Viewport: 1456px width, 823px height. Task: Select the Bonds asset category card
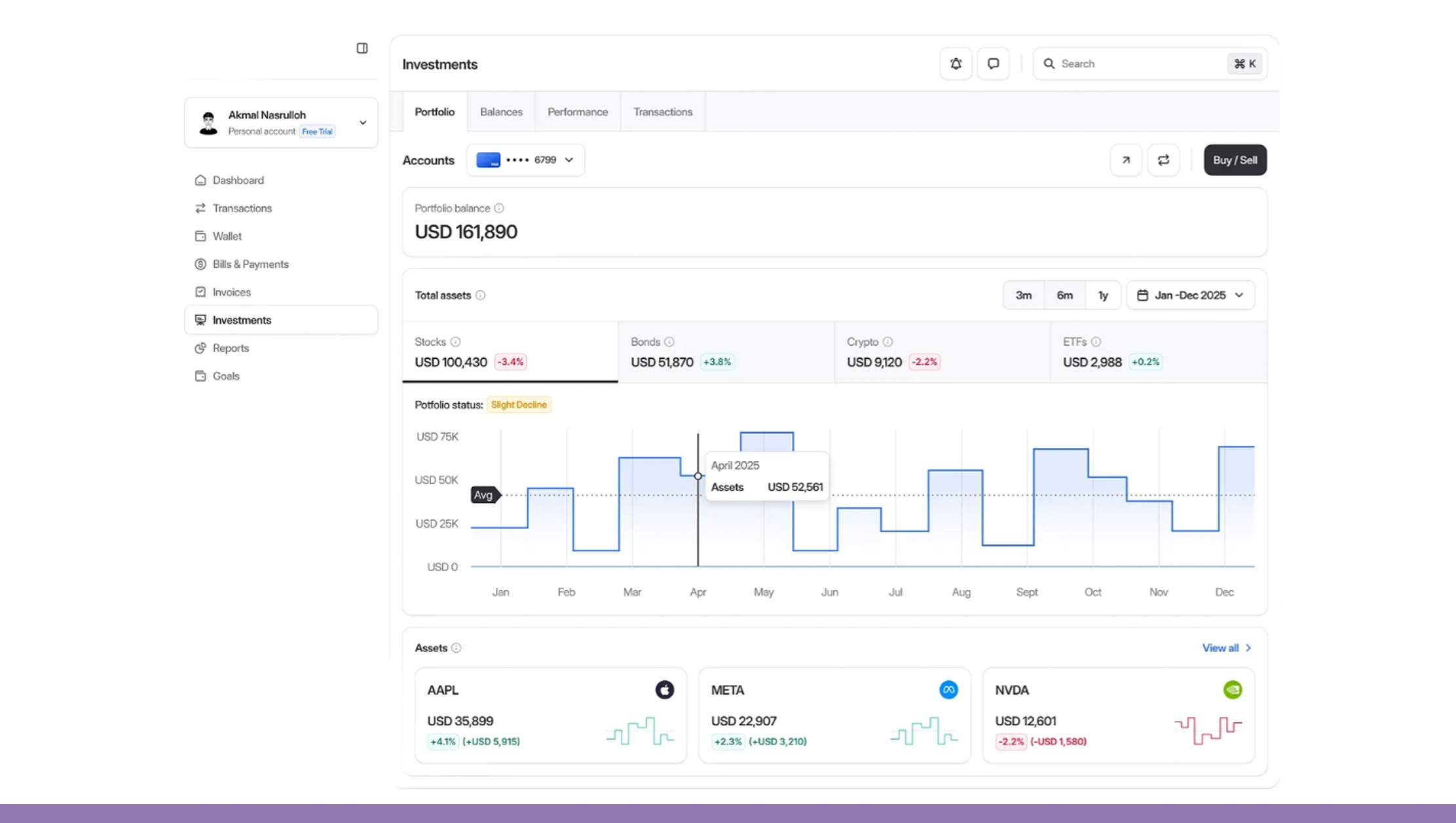(x=726, y=352)
